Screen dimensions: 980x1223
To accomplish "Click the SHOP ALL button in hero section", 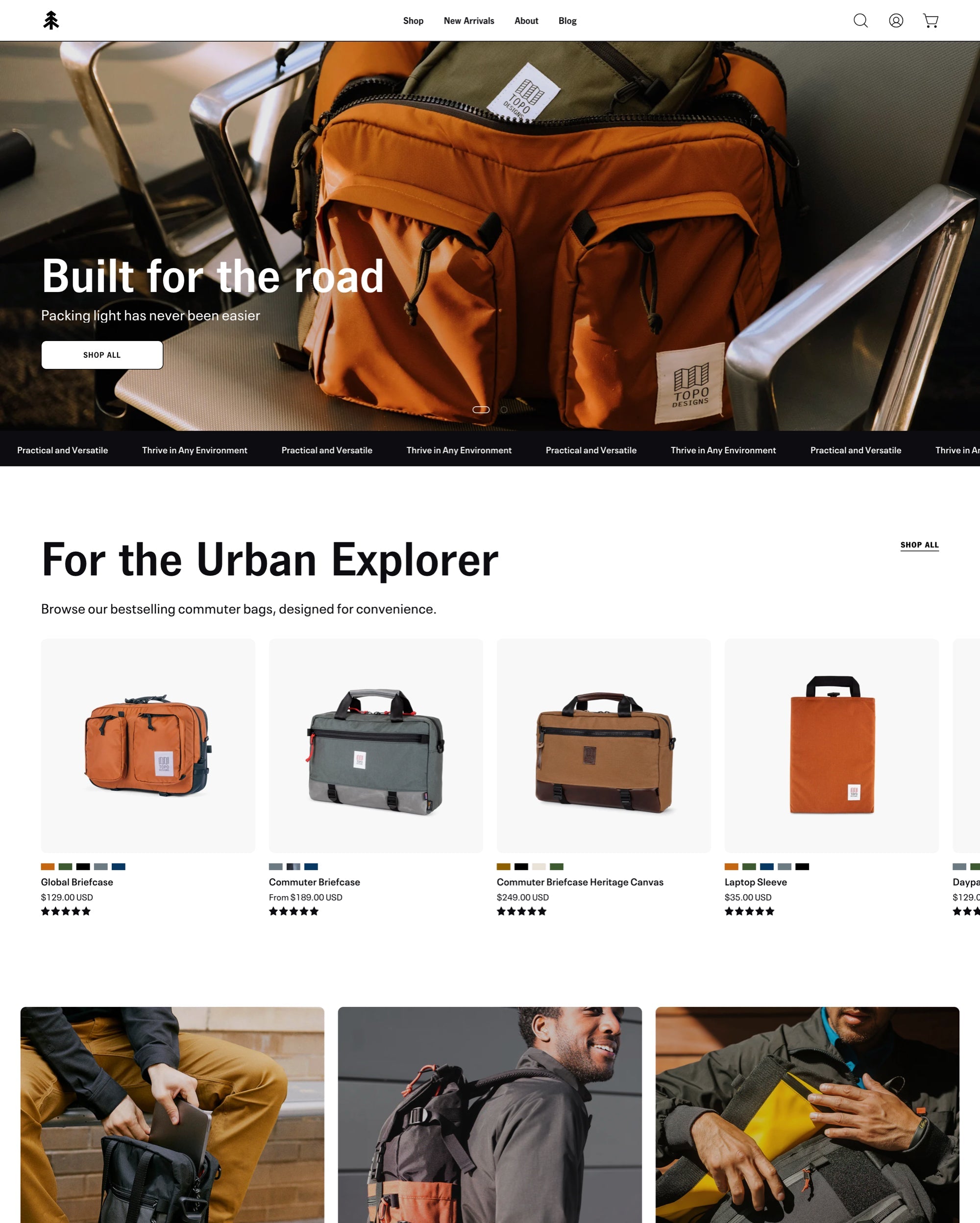I will click(x=102, y=354).
